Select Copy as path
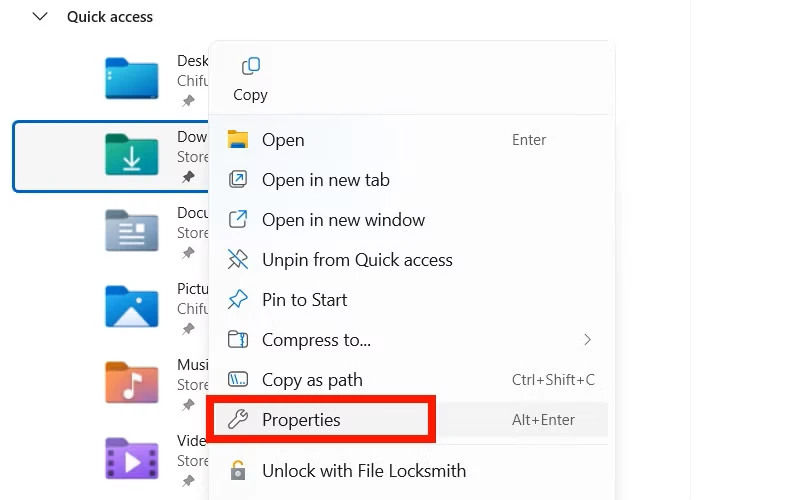The width and height of the screenshot is (800, 500). [x=312, y=380]
